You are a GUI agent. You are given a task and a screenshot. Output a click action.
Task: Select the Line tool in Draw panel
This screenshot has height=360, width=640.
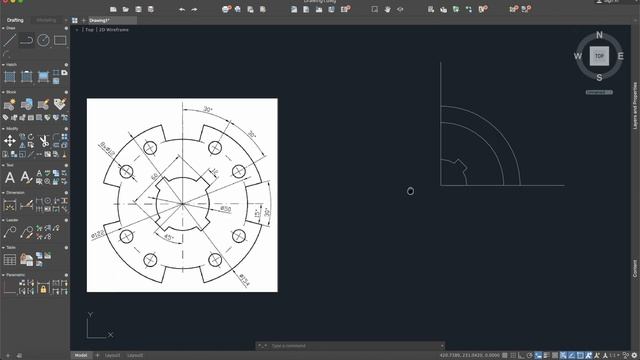10,40
